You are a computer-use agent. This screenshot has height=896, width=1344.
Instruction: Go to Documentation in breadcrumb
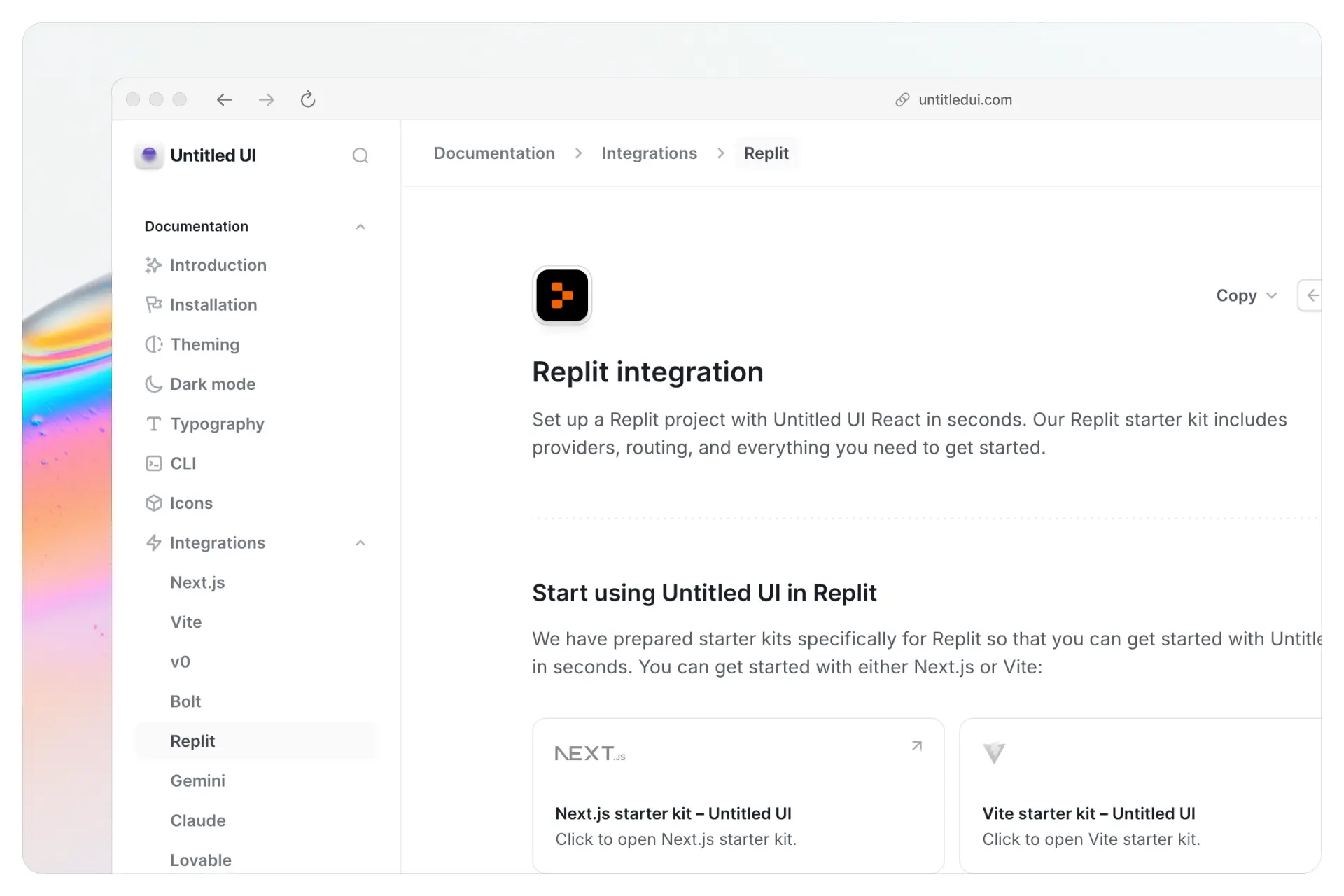494,153
